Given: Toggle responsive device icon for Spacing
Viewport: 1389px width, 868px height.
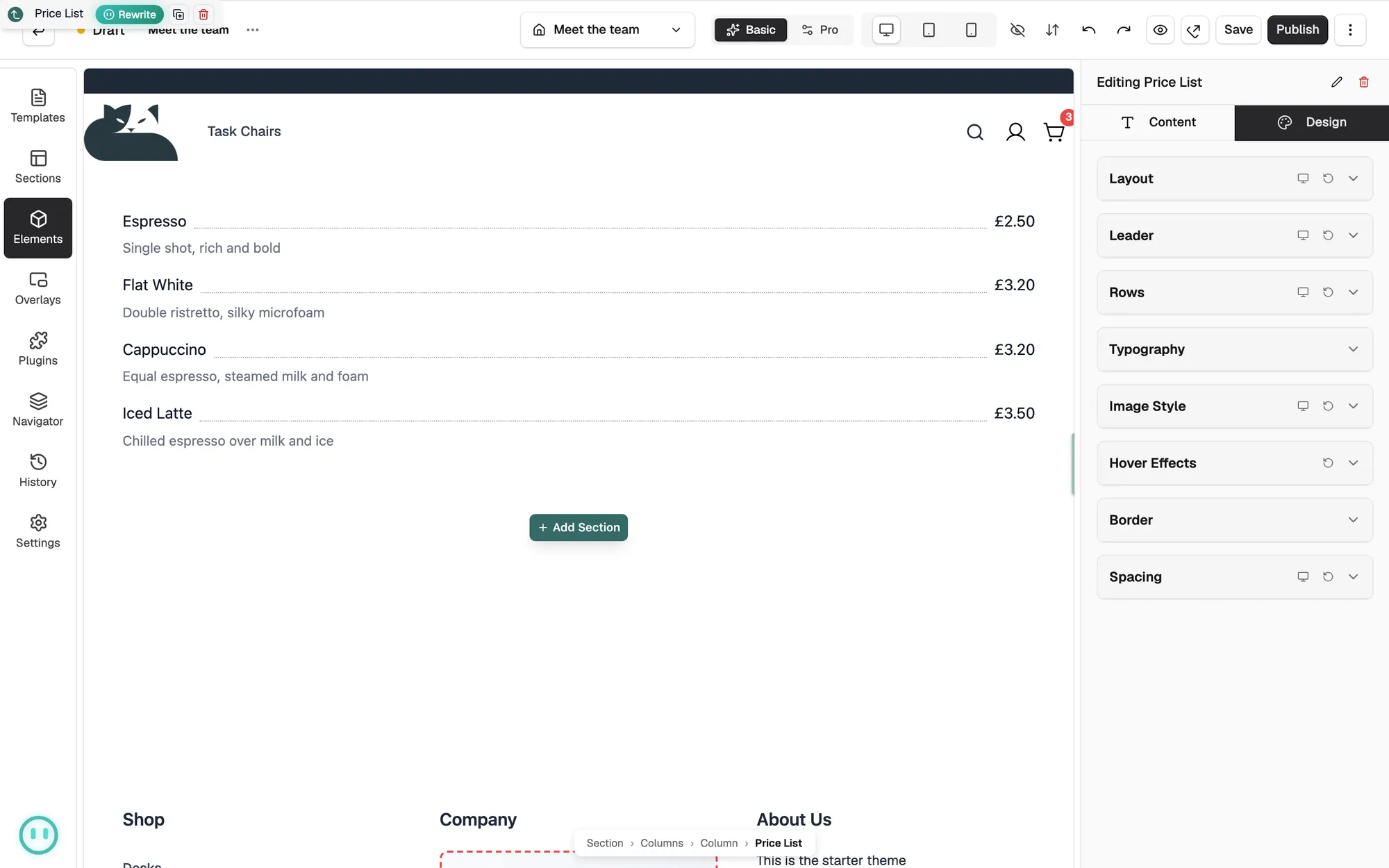Looking at the screenshot, I should [x=1303, y=577].
